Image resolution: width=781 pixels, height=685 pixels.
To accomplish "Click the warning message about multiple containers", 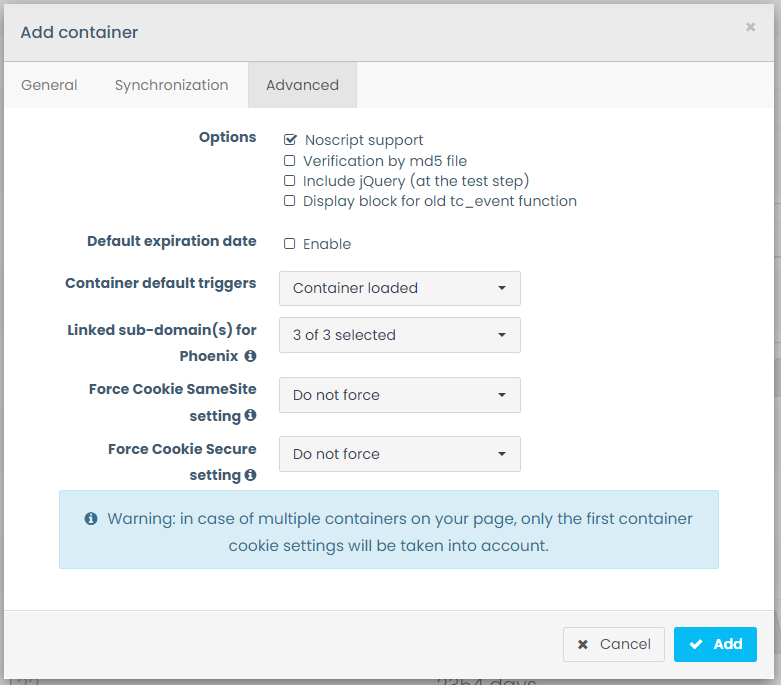I will (400, 532).
